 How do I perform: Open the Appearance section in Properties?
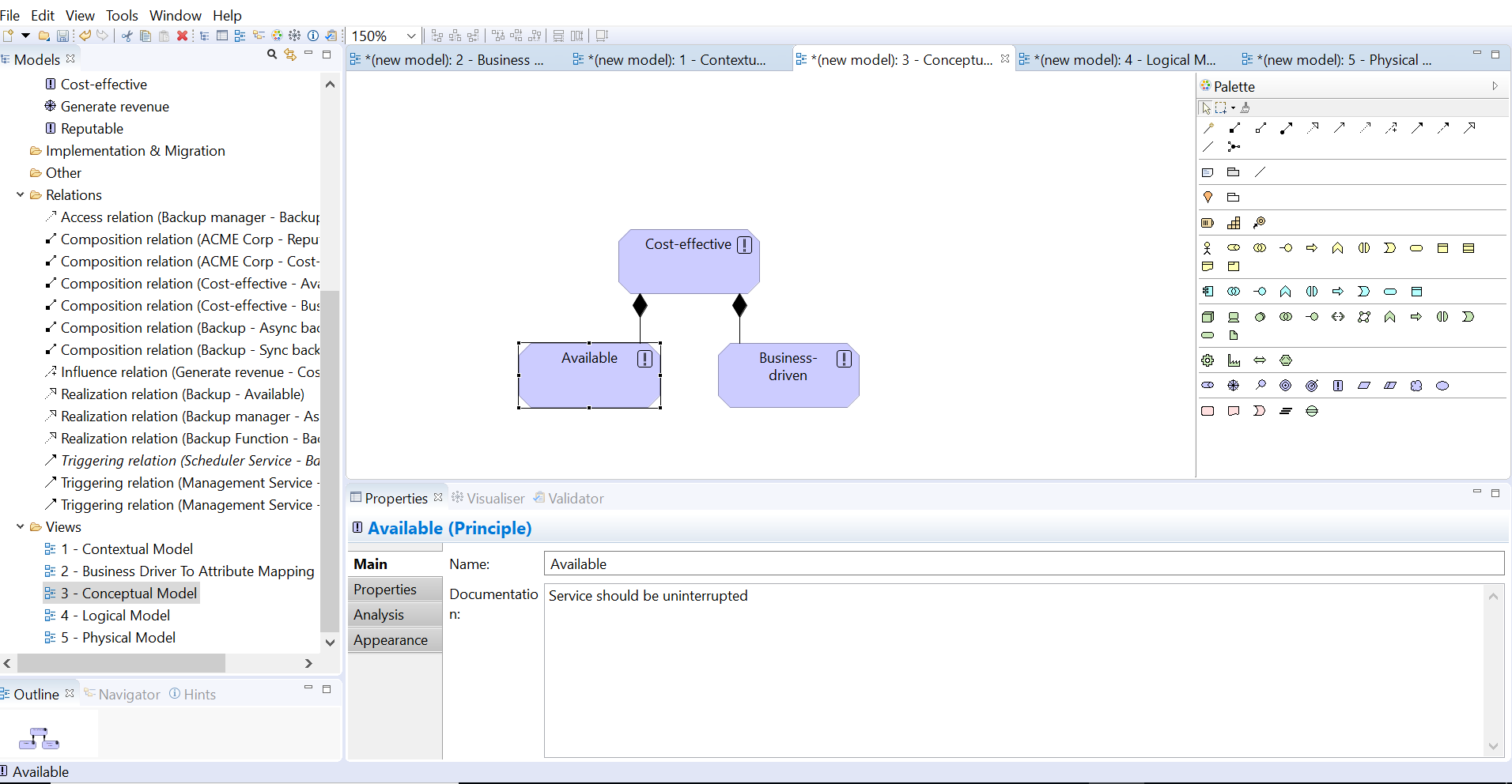391,640
